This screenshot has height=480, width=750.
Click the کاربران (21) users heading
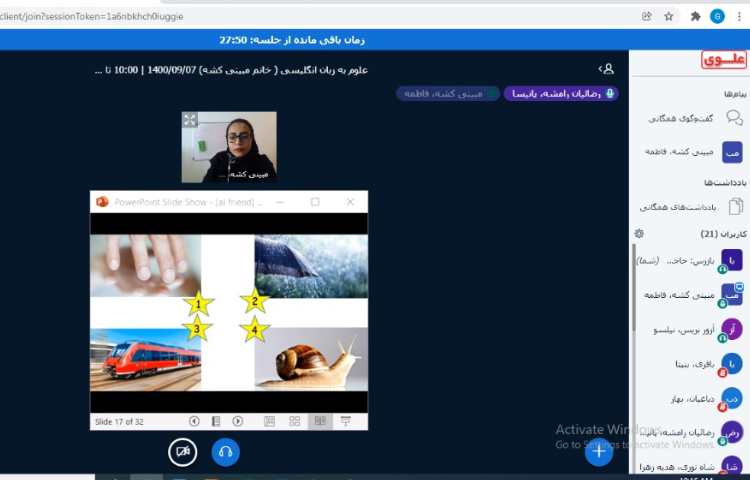pyautogui.click(x=723, y=234)
